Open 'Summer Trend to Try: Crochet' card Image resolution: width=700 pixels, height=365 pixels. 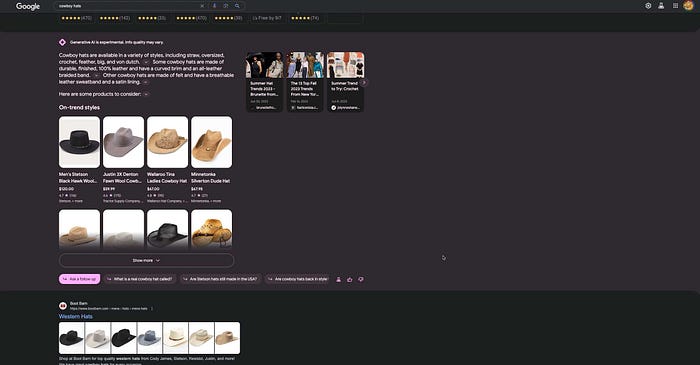tap(346, 82)
